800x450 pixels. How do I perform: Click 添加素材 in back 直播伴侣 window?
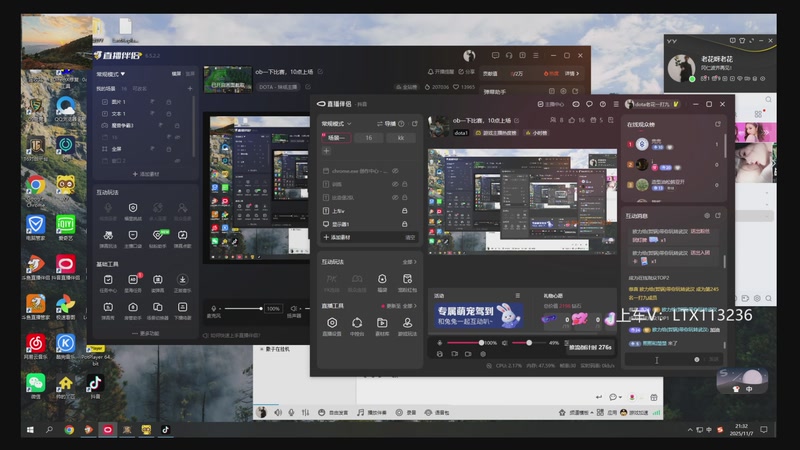(146, 174)
